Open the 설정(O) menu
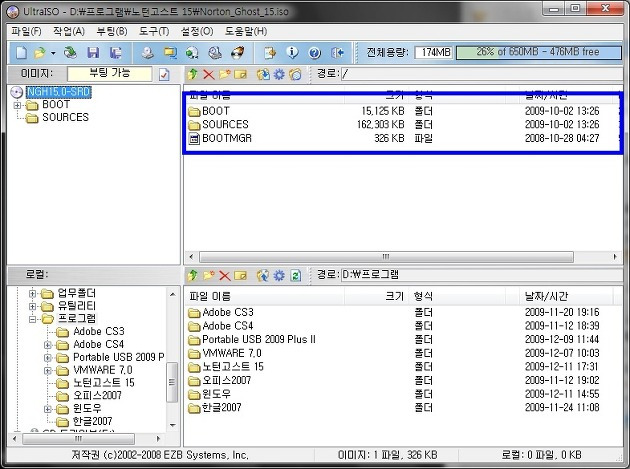The height and width of the screenshot is (469, 630). [197, 31]
